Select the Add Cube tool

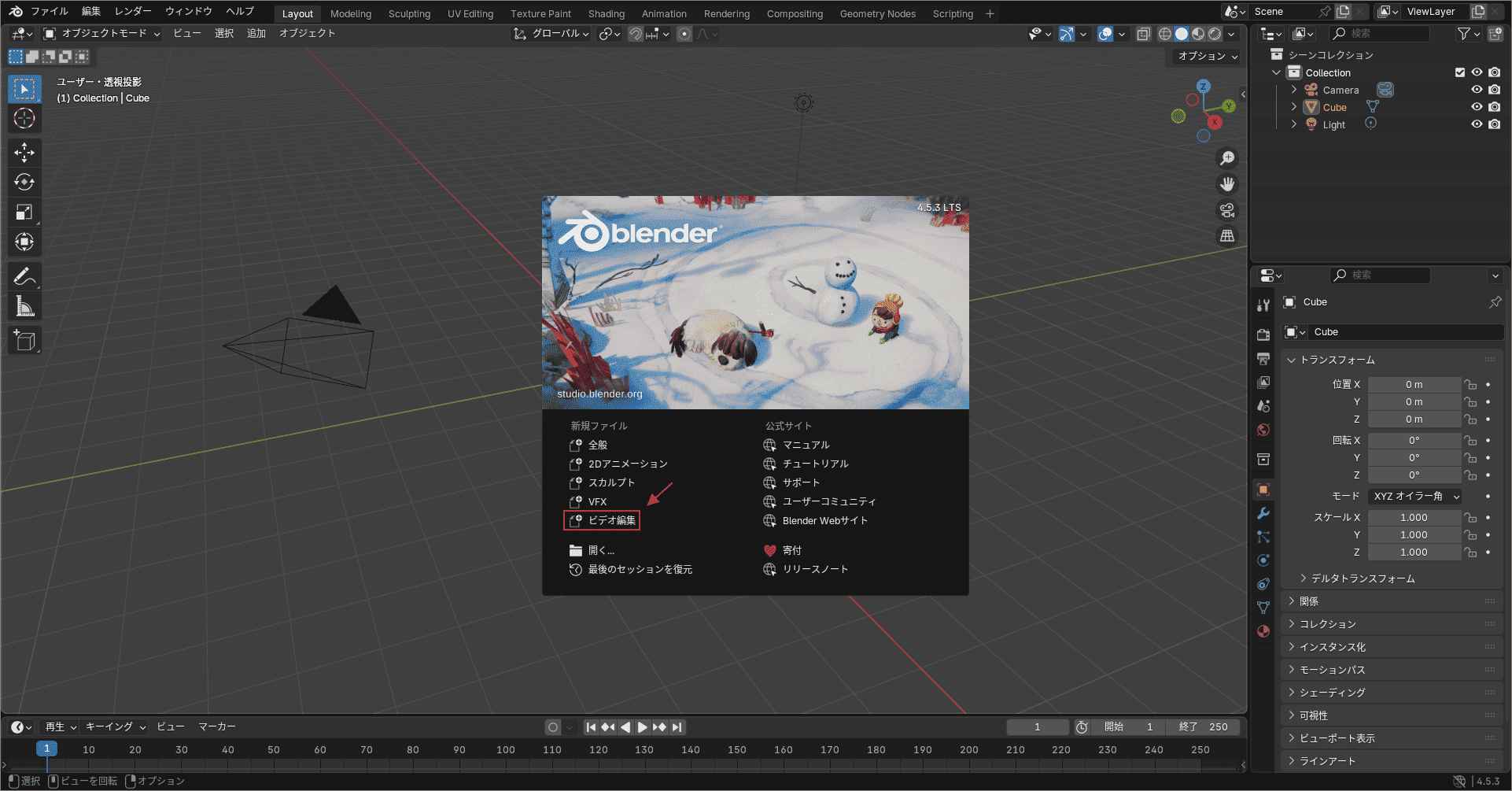point(24,341)
